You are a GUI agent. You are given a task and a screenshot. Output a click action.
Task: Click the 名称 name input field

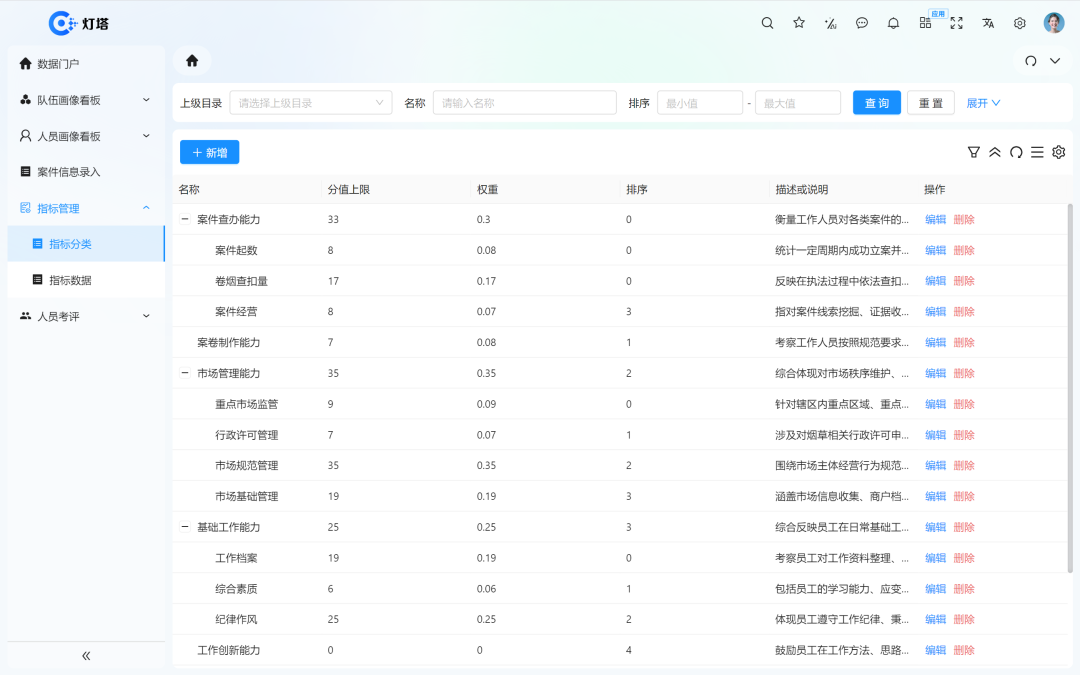(524, 102)
